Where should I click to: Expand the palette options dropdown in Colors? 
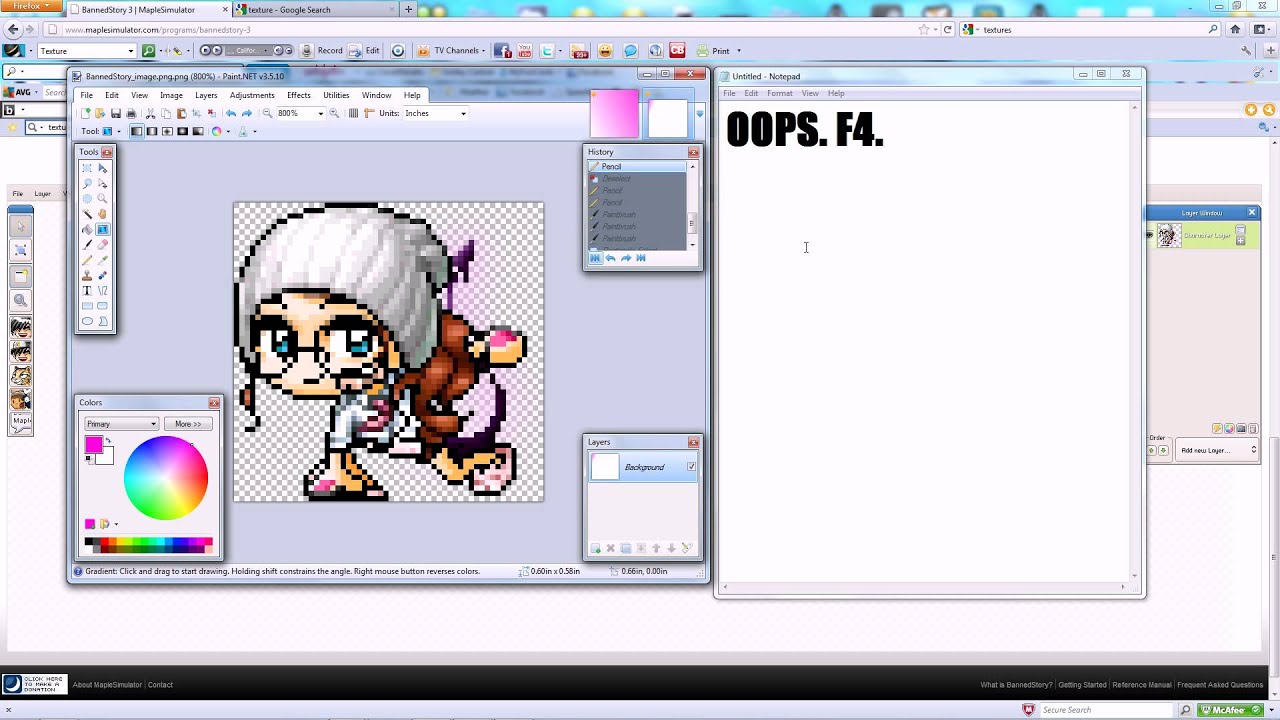115,524
